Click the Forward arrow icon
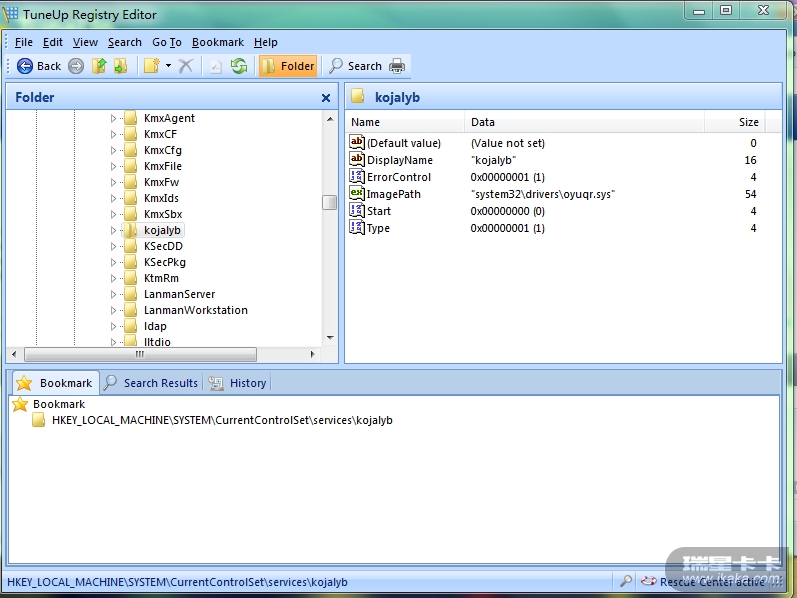The image size is (797, 598). [76, 66]
